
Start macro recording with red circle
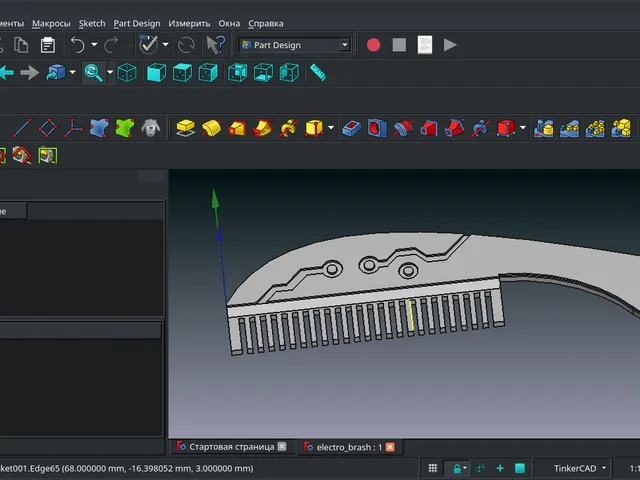373,45
